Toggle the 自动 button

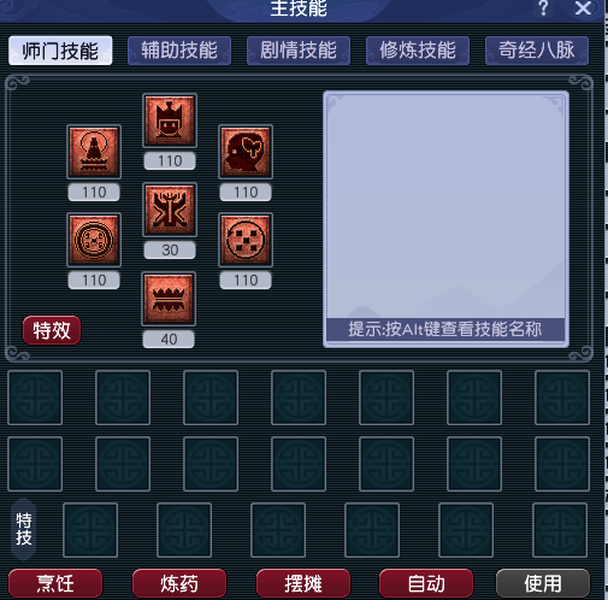[x=426, y=583]
